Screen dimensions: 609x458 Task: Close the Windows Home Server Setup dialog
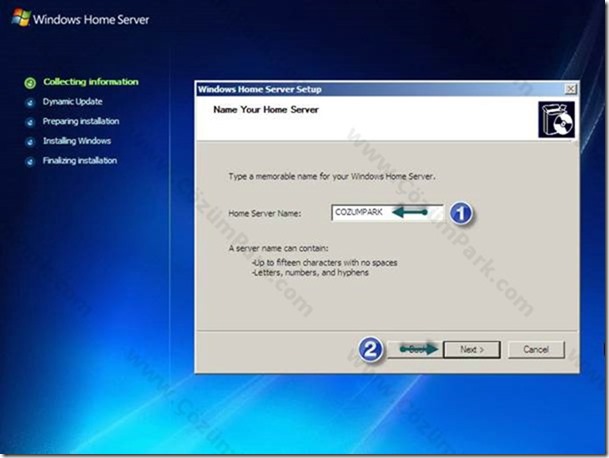point(570,89)
